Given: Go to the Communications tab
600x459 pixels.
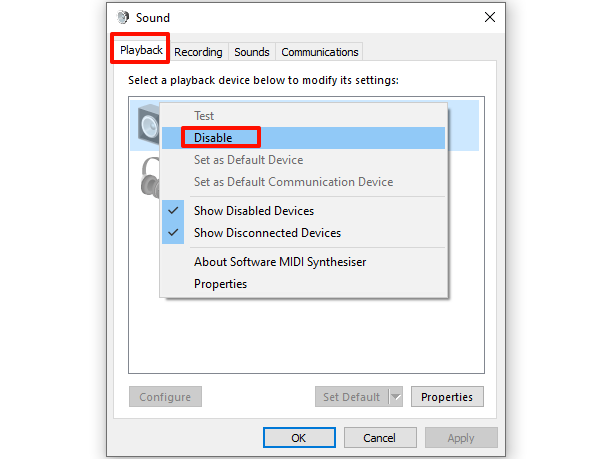Looking at the screenshot, I should (x=320, y=52).
